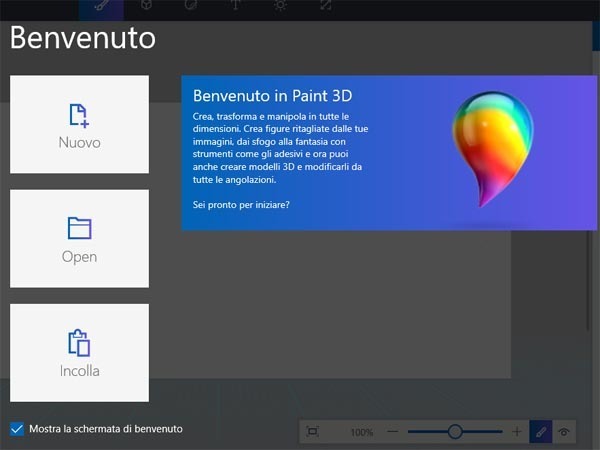This screenshot has width=600, height=450.
Task: Open the Effects sun icon in the top bar
Action: [x=280, y=5]
